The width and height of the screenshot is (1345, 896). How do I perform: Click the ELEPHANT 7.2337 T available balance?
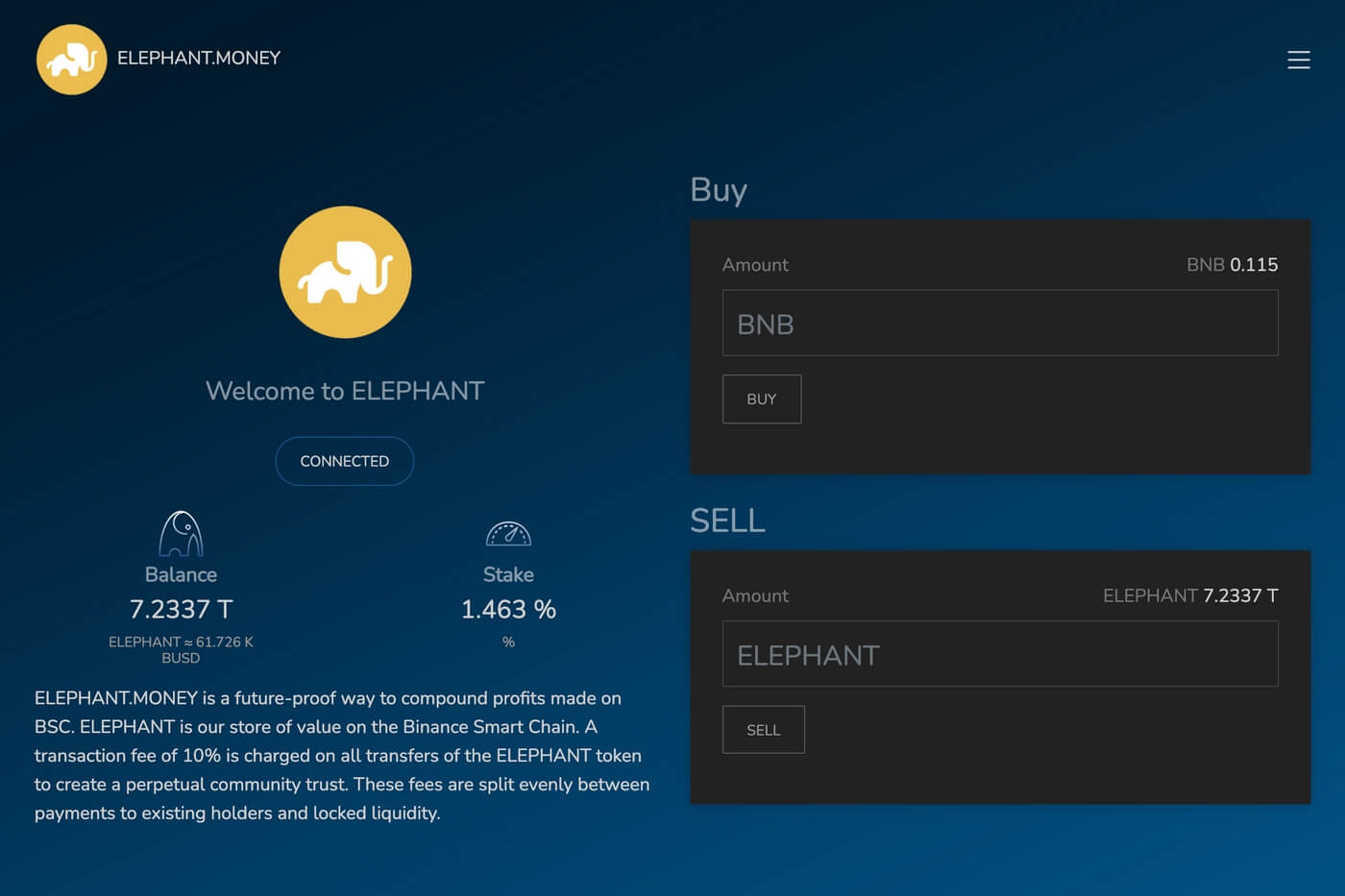pyautogui.click(x=1190, y=595)
